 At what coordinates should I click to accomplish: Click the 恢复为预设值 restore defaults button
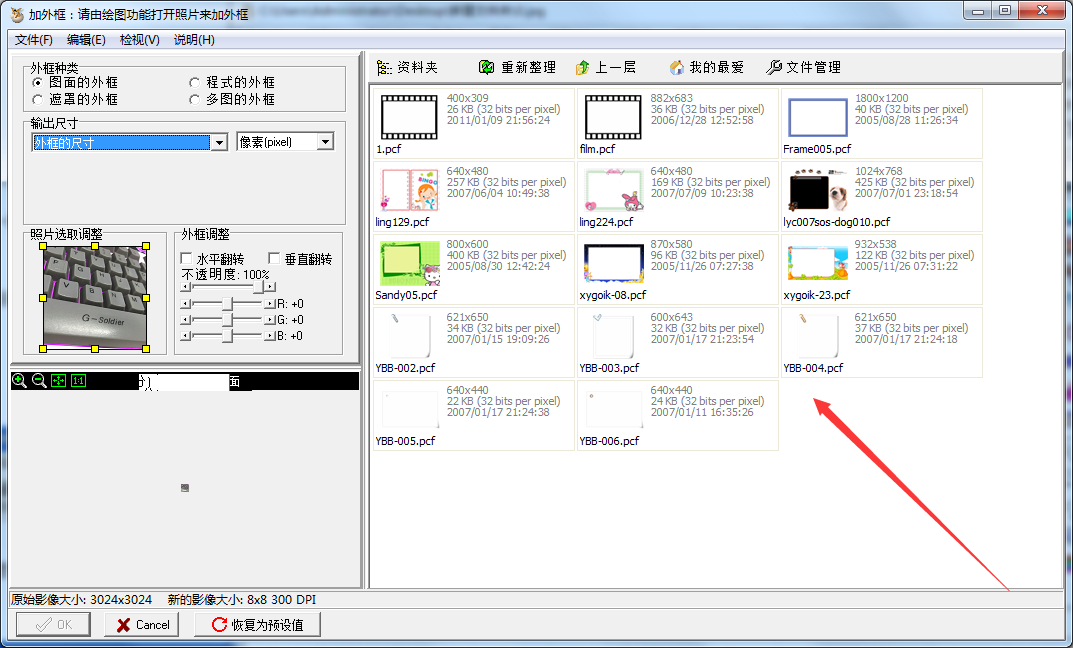[256, 624]
